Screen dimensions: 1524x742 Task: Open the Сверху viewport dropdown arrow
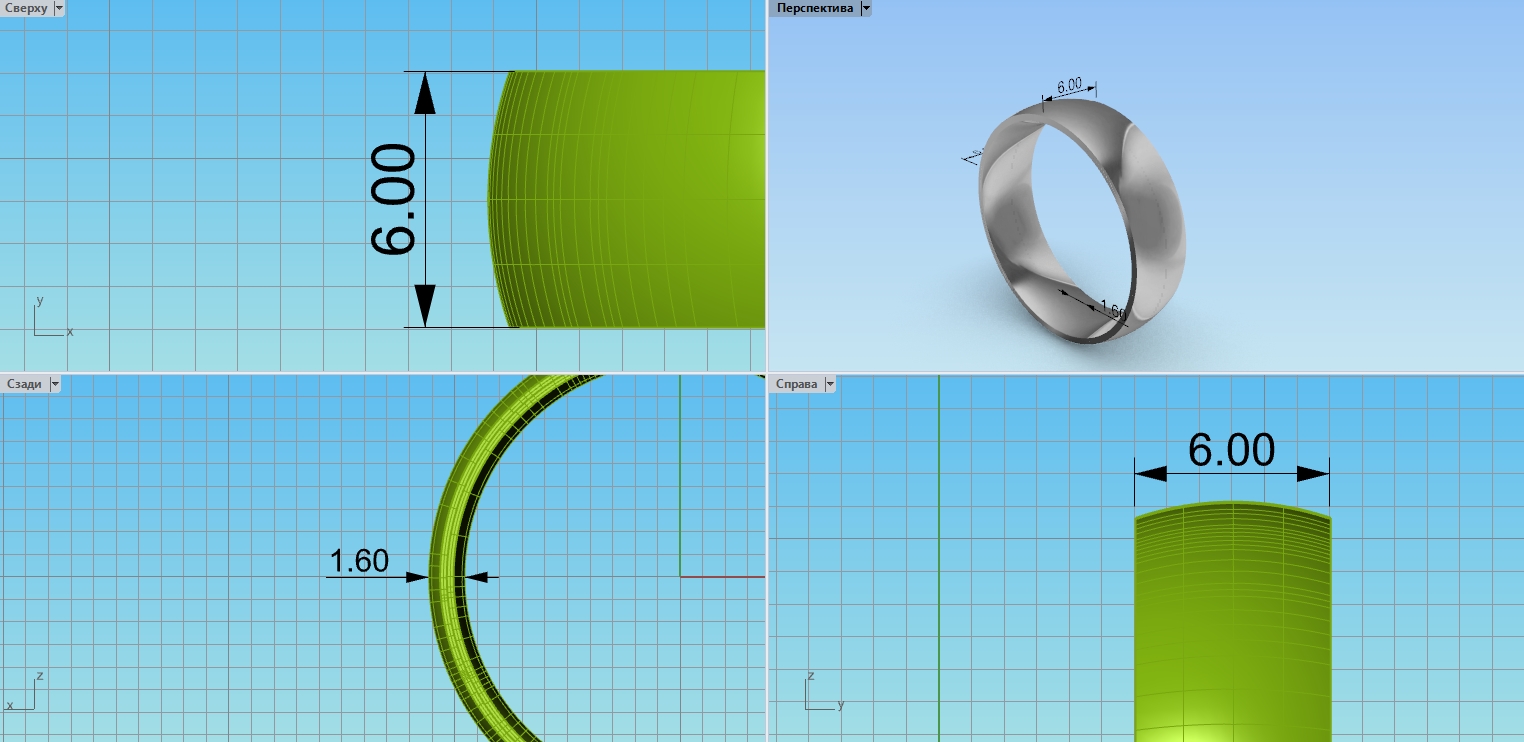pyautogui.click(x=58, y=8)
